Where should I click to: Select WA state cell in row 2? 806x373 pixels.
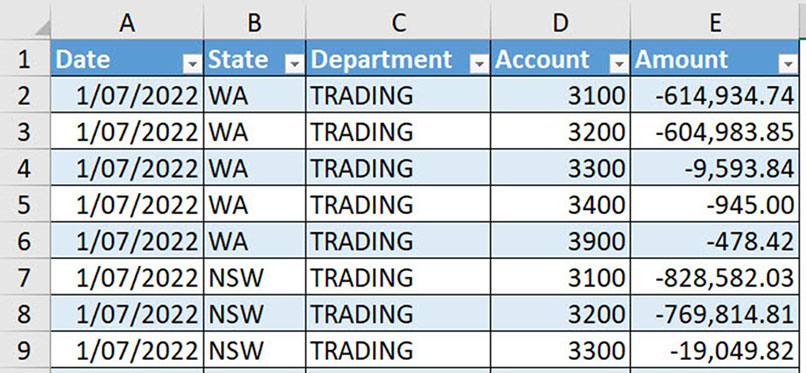point(254,95)
